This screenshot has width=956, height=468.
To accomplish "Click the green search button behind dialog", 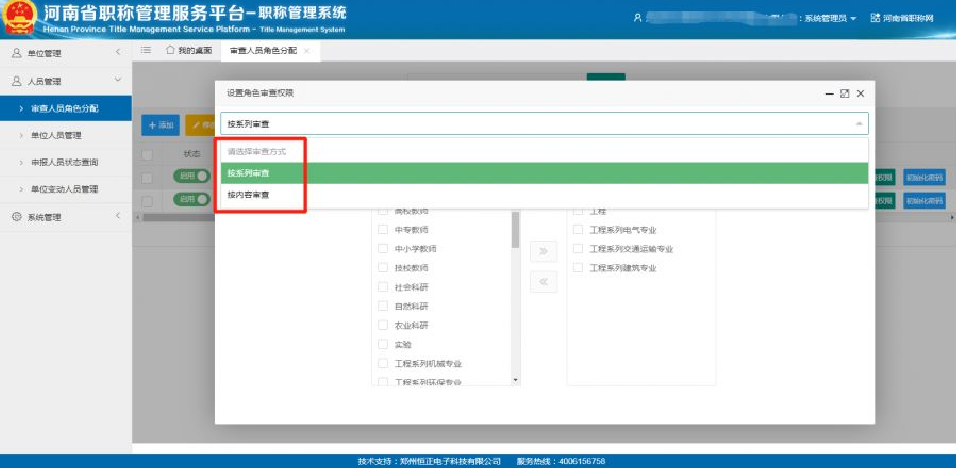I will [606, 77].
